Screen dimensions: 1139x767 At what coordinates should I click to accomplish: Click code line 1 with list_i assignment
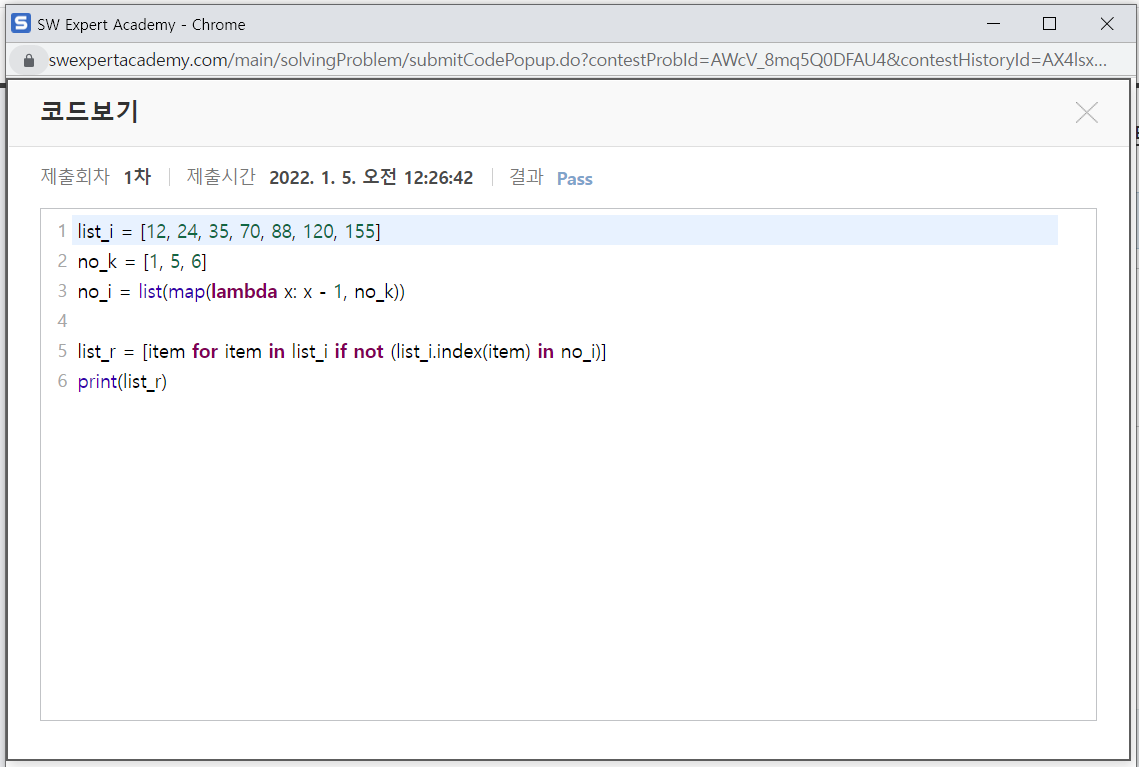point(229,231)
